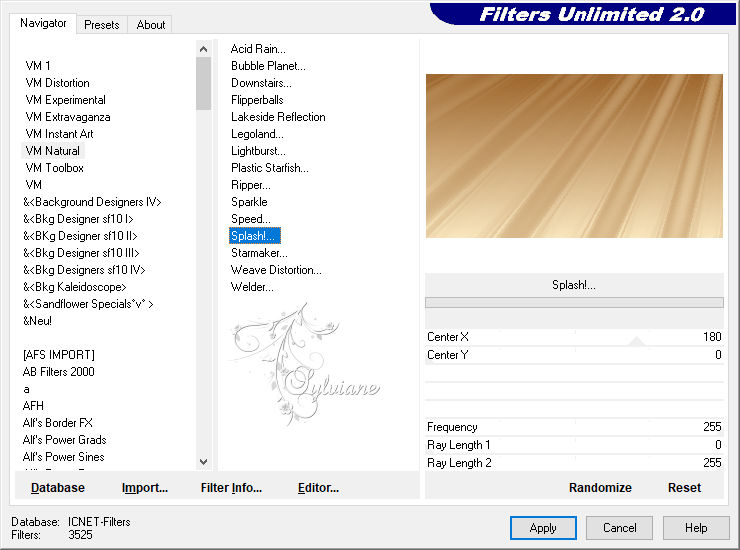Pick VM Instant Art category
Screen dimensions: 740x550
(59, 134)
